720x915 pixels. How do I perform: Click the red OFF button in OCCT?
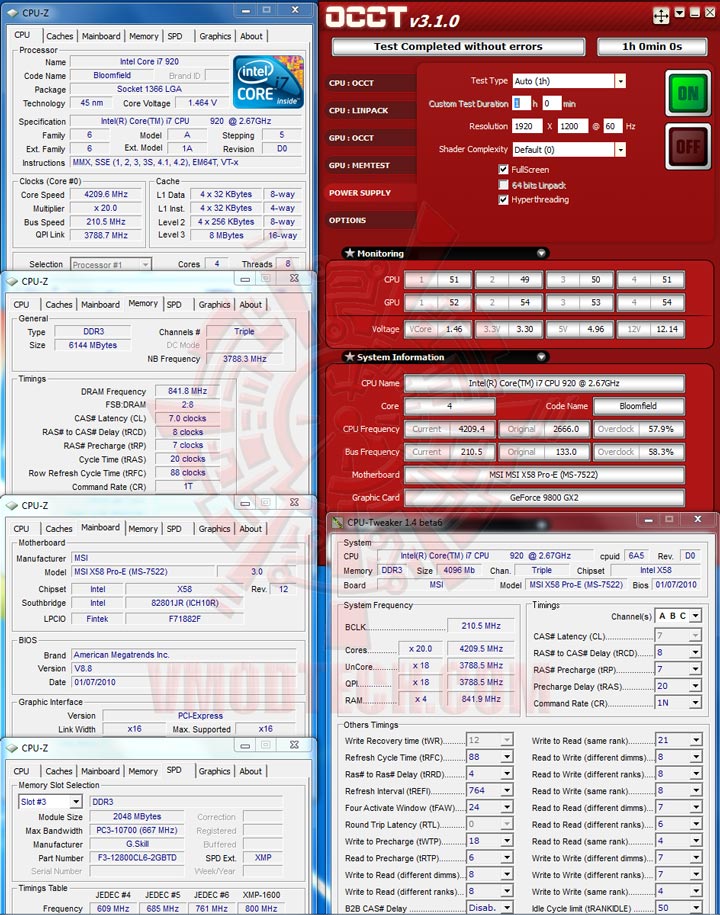pos(688,146)
